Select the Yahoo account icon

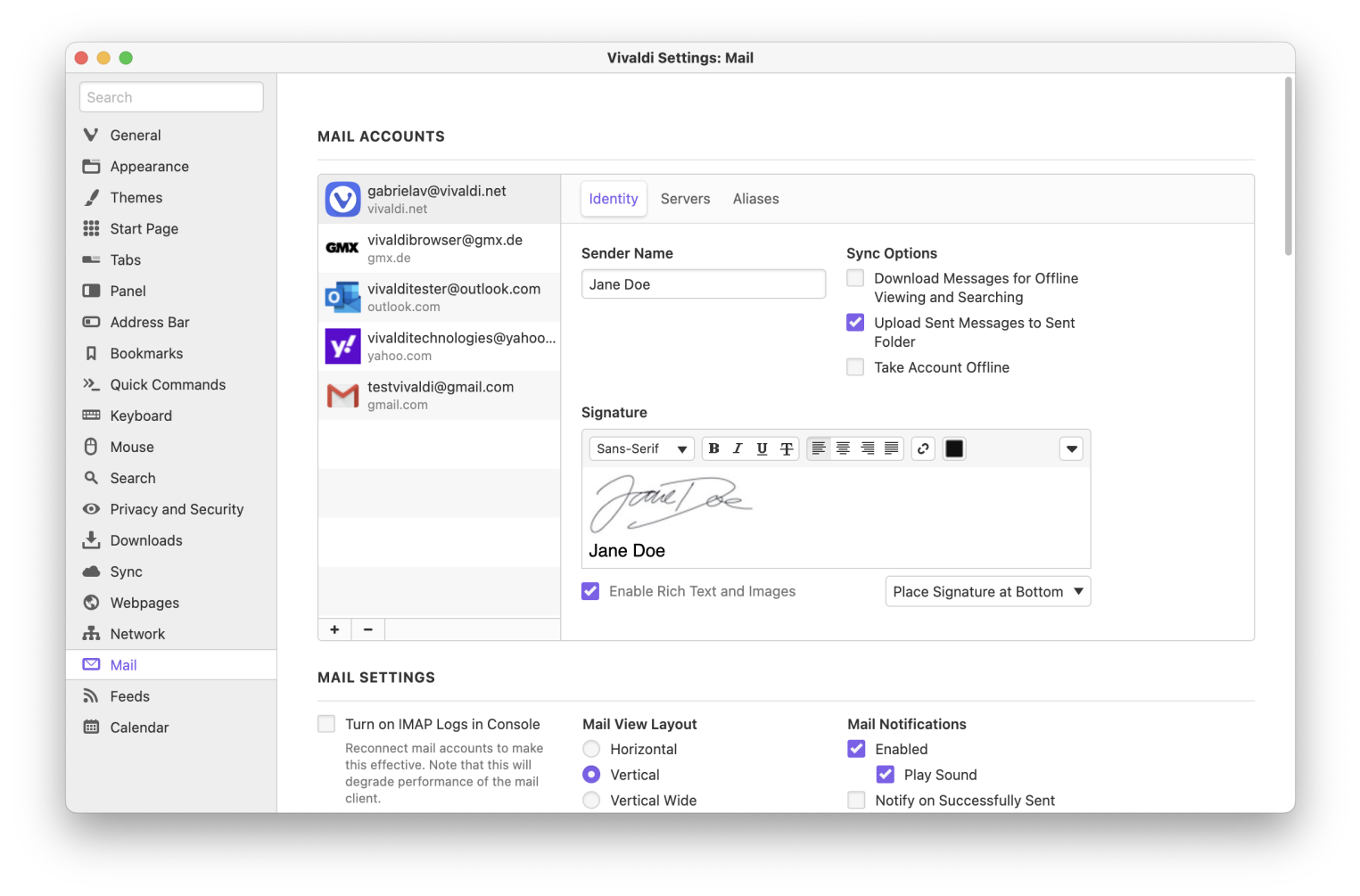pos(342,346)
